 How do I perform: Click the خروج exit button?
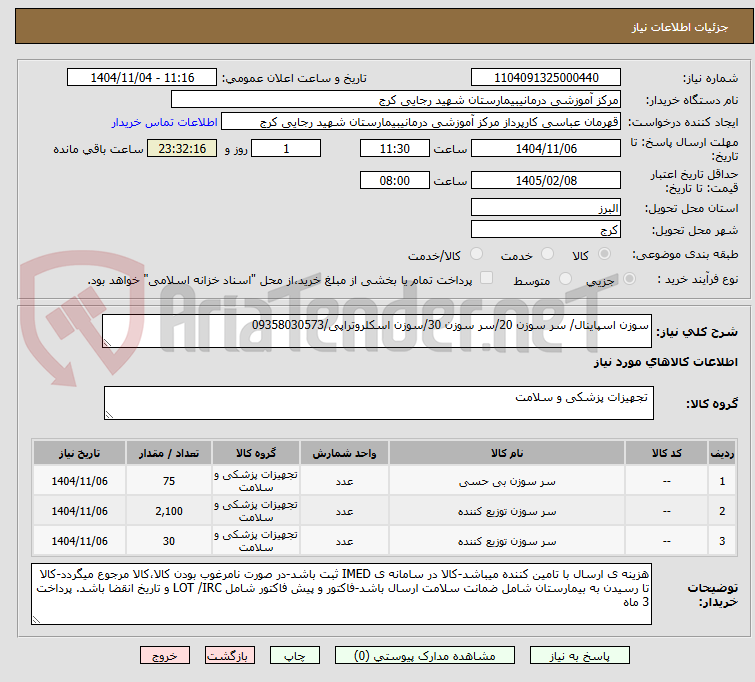pos(165,656)
